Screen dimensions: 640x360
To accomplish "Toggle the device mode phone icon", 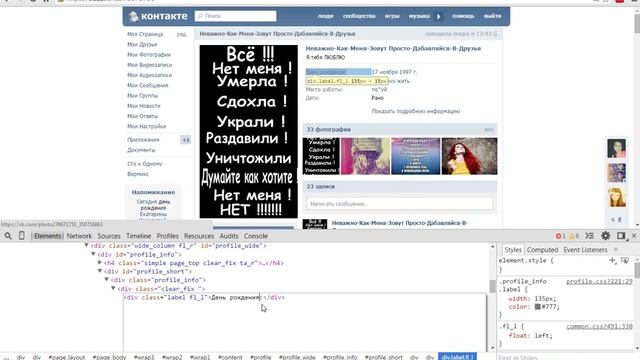I will tap(22, 236).
